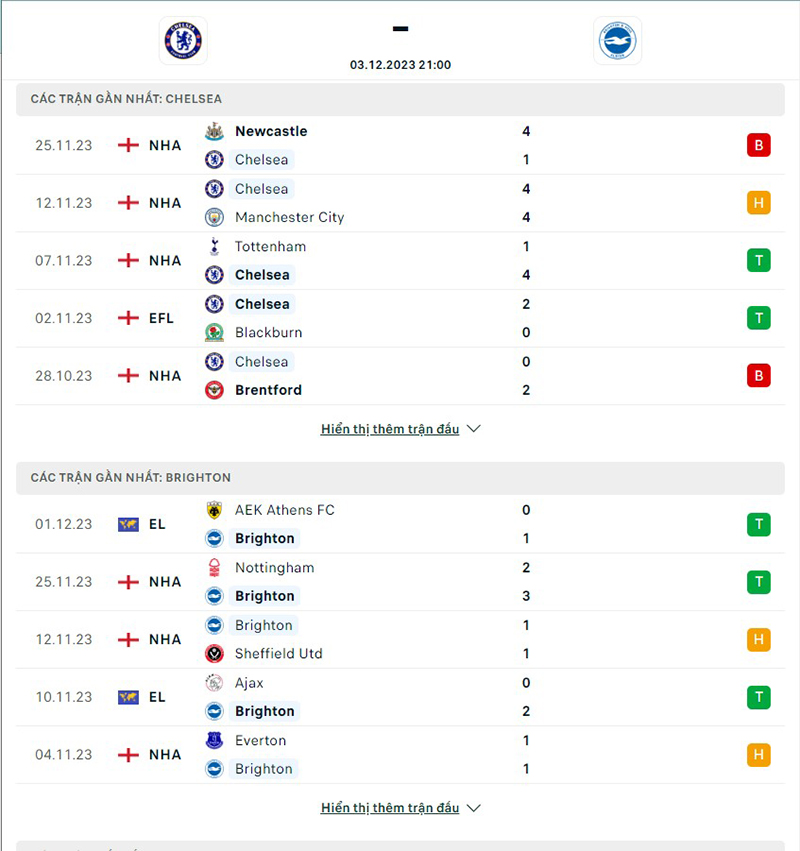The width and height of the screenshot is (800, 851).
Task: Open 'Hiển thị thêm trận đấu' under Chelsea
Action: point(390,429)
